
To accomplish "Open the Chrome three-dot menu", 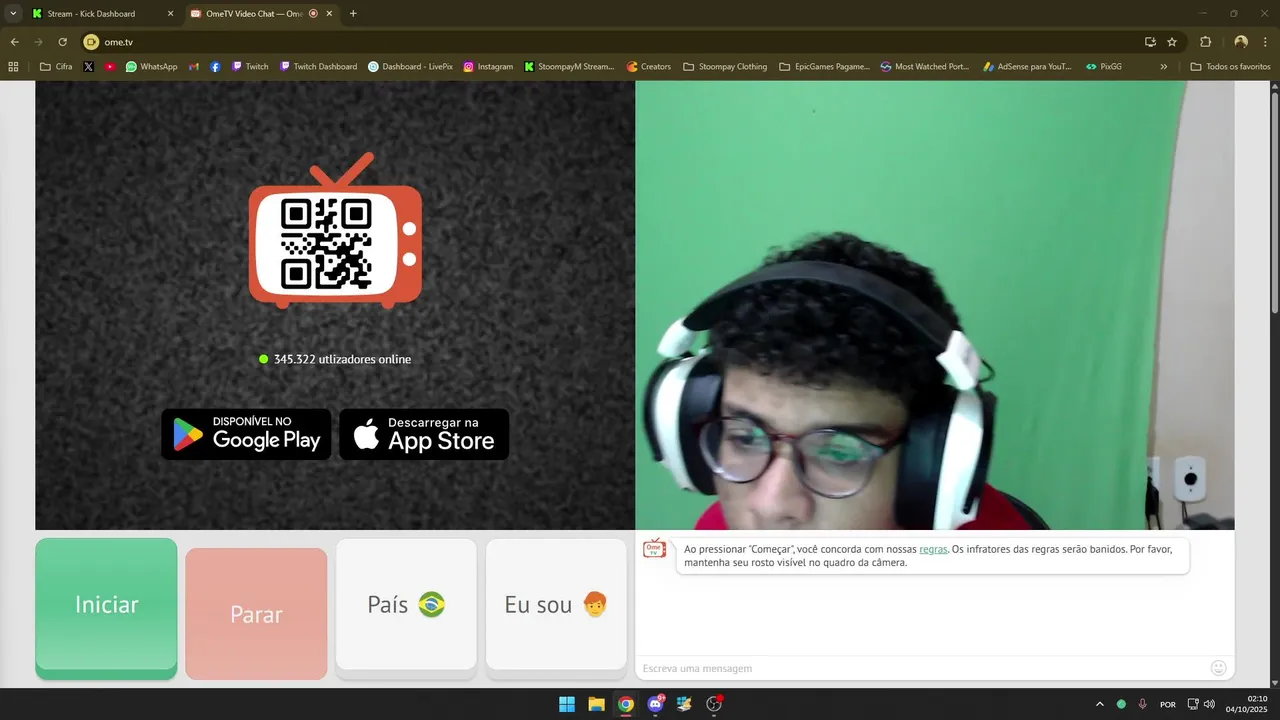I will (x=1265, y=42).
